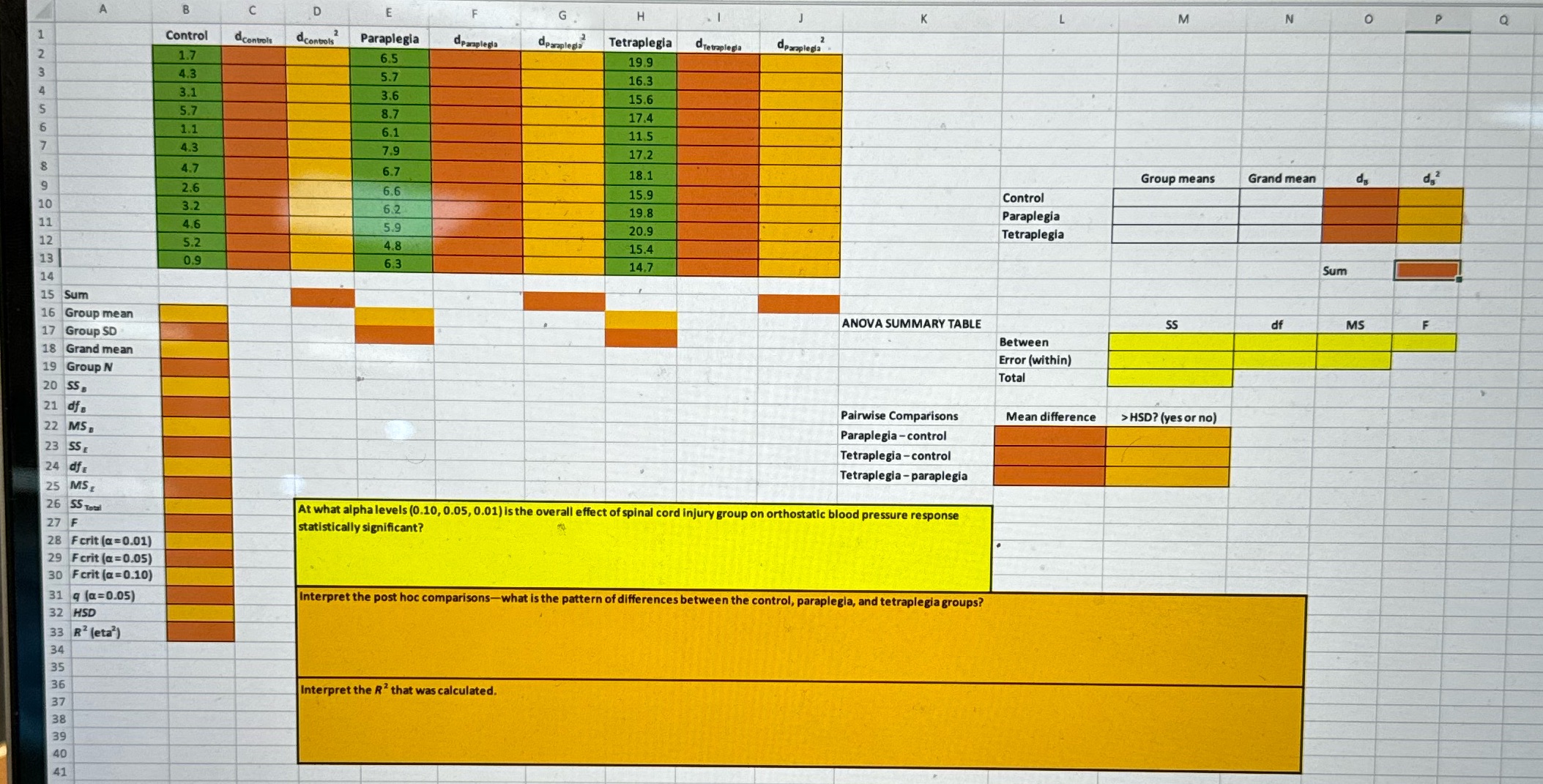Screen dimensions: 1543x784
Task: Click the >HSD cell for Tetraplegia – paraplegia
Action: pyautogui.click(x=1167, y=477)
